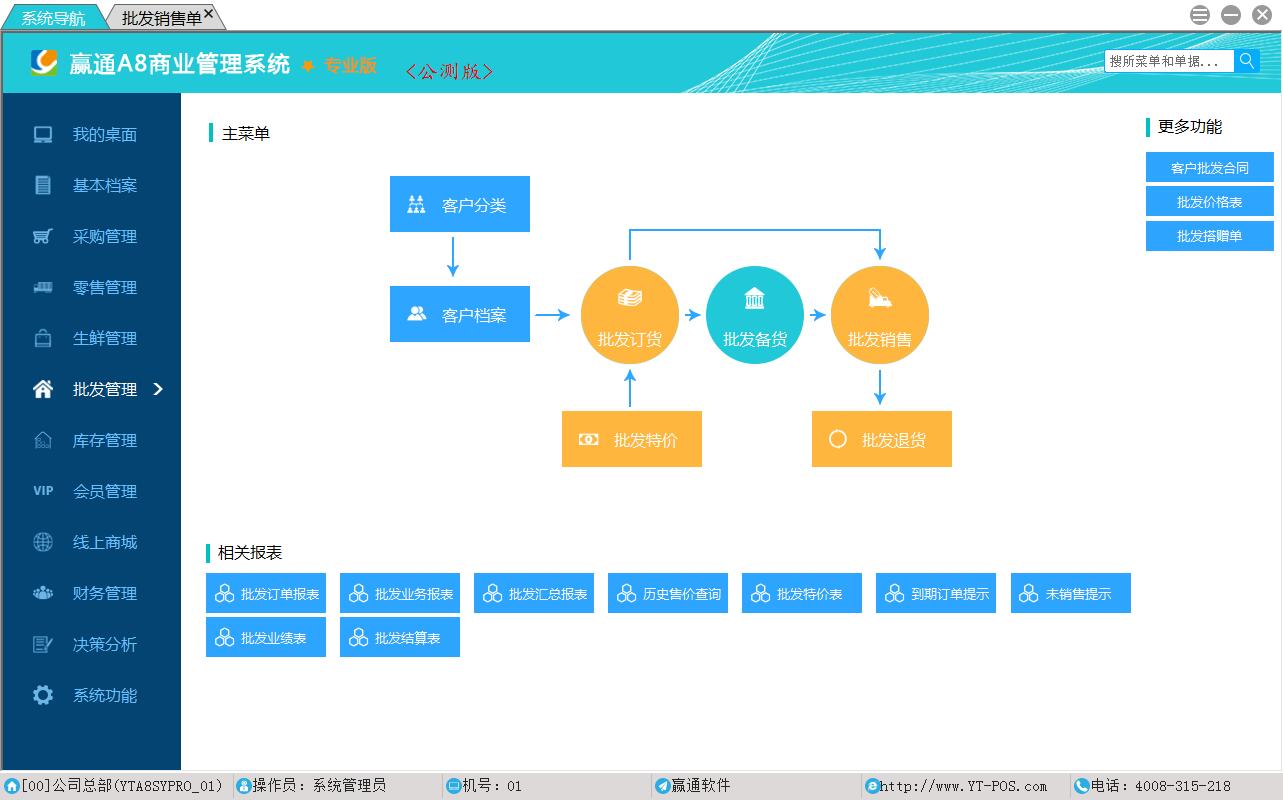
Task: Click the 客户分类 tile
Action: (x=459, y=205)
